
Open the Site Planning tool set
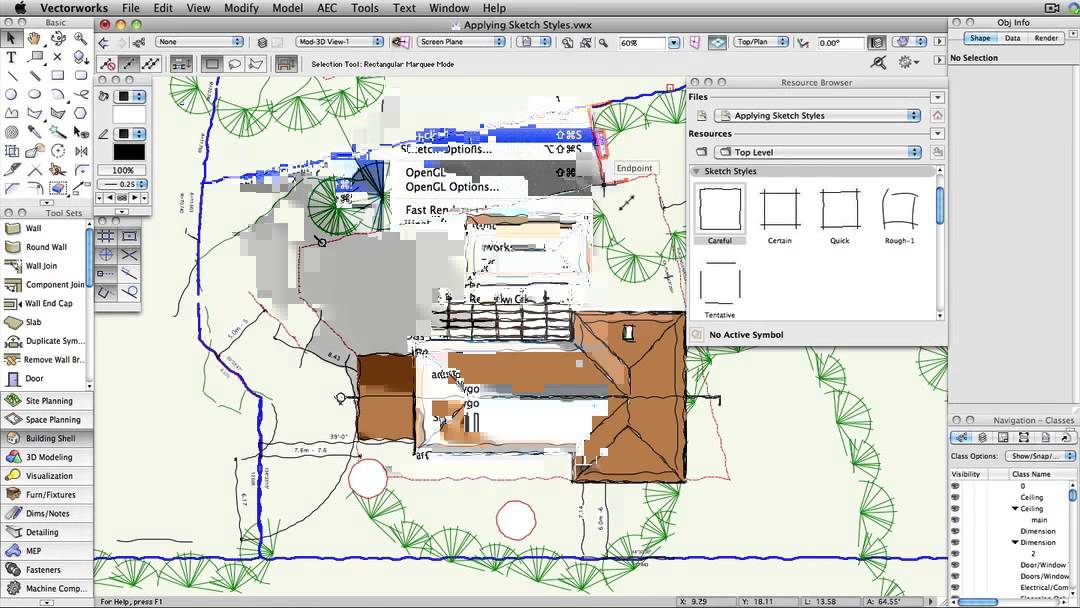pos(46,401)
